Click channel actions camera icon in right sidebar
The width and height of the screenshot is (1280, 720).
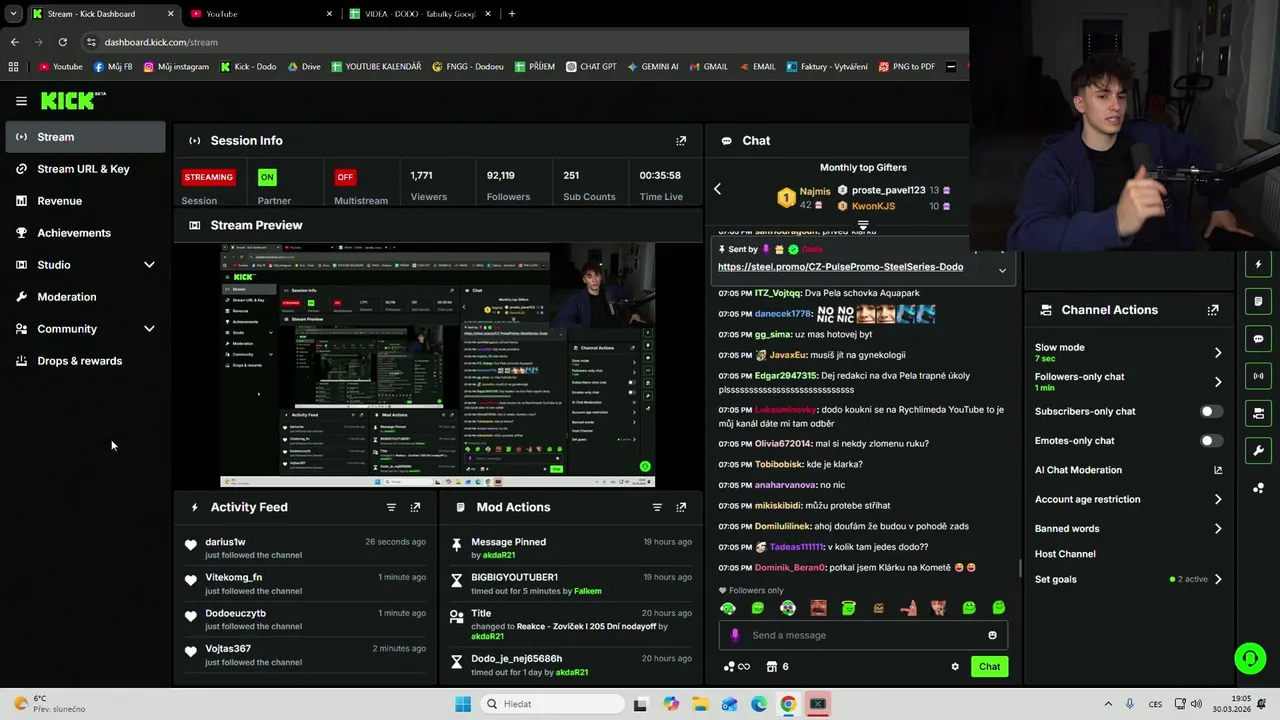[x=1258, y=413]
